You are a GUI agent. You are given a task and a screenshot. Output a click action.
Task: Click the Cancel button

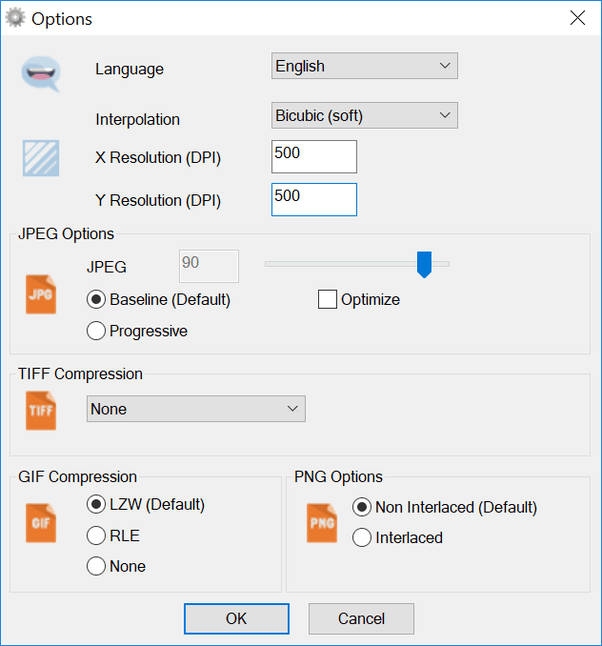click(x=361, y=619)
